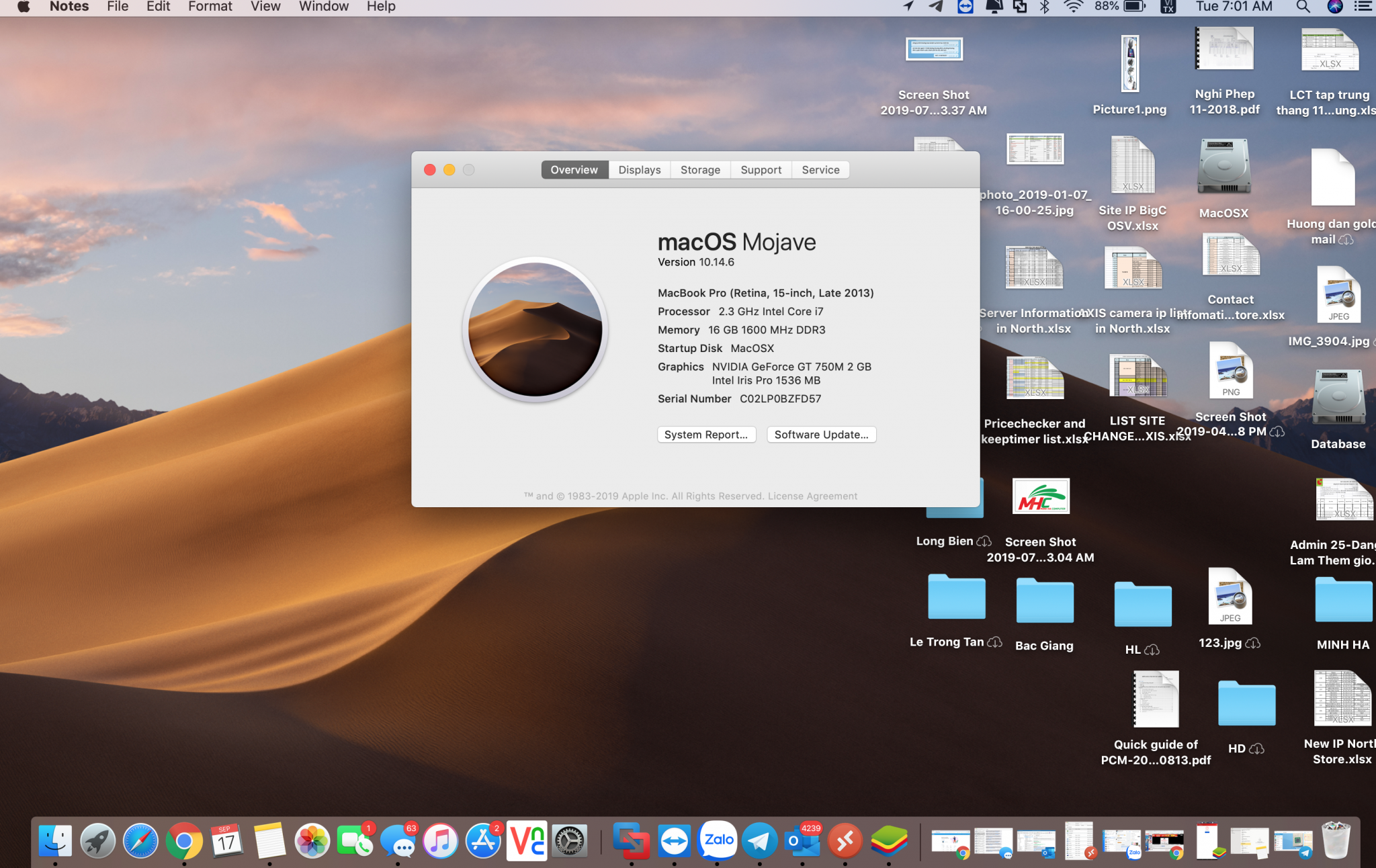The height and width of the screenshot is (868, 1376).
Task: Open TeamViewer from the Dock
Action: [674, 841]
